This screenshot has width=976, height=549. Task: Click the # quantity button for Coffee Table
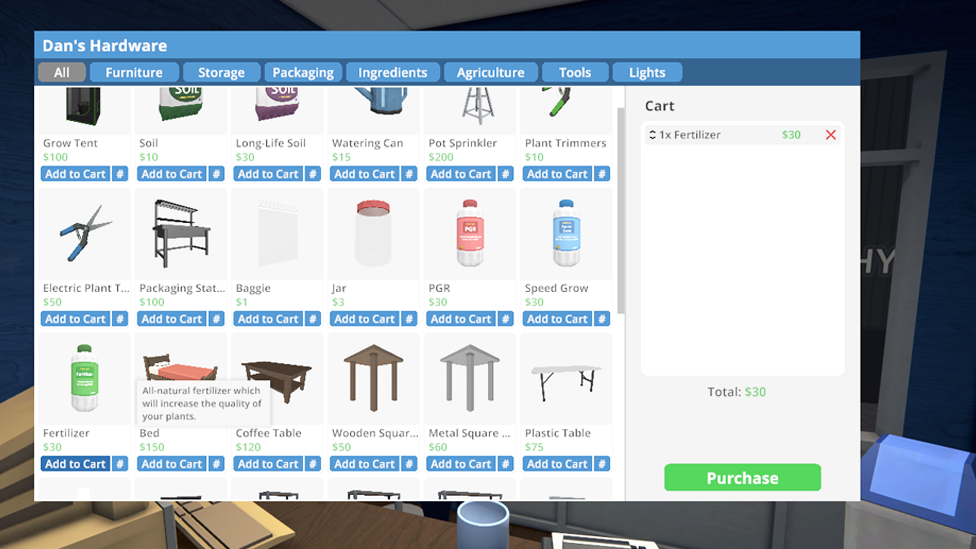point(313,464)
